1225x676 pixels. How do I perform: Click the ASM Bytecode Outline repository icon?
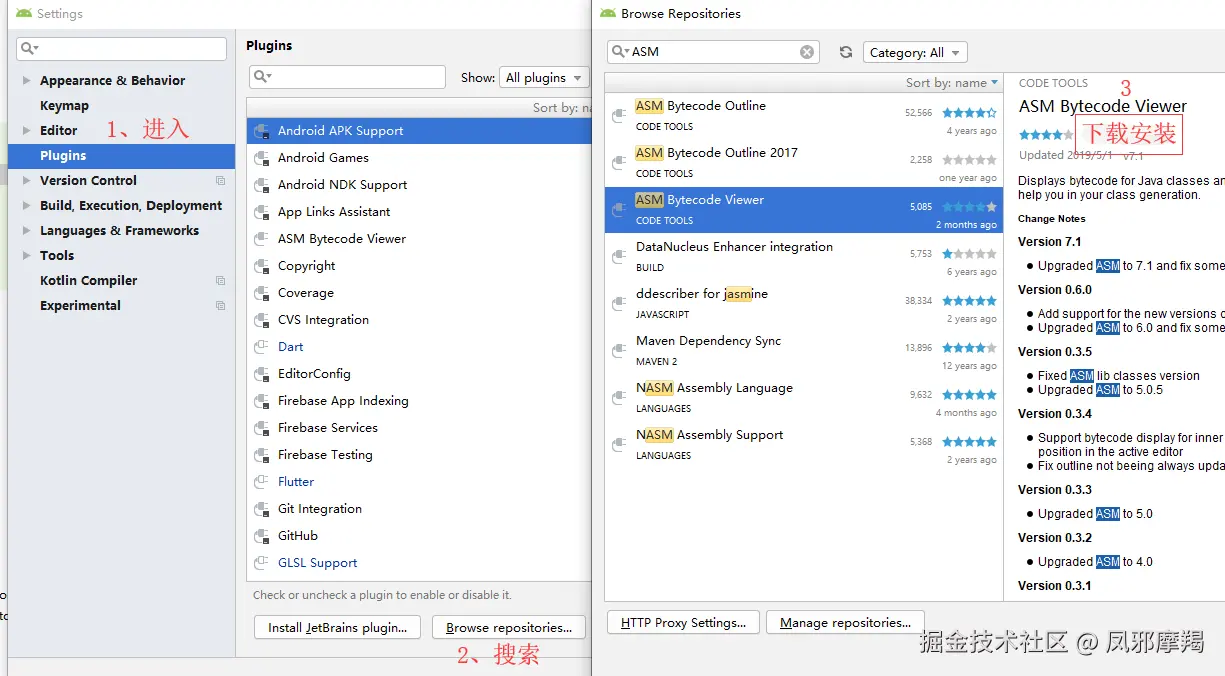(x=619, y=116)
